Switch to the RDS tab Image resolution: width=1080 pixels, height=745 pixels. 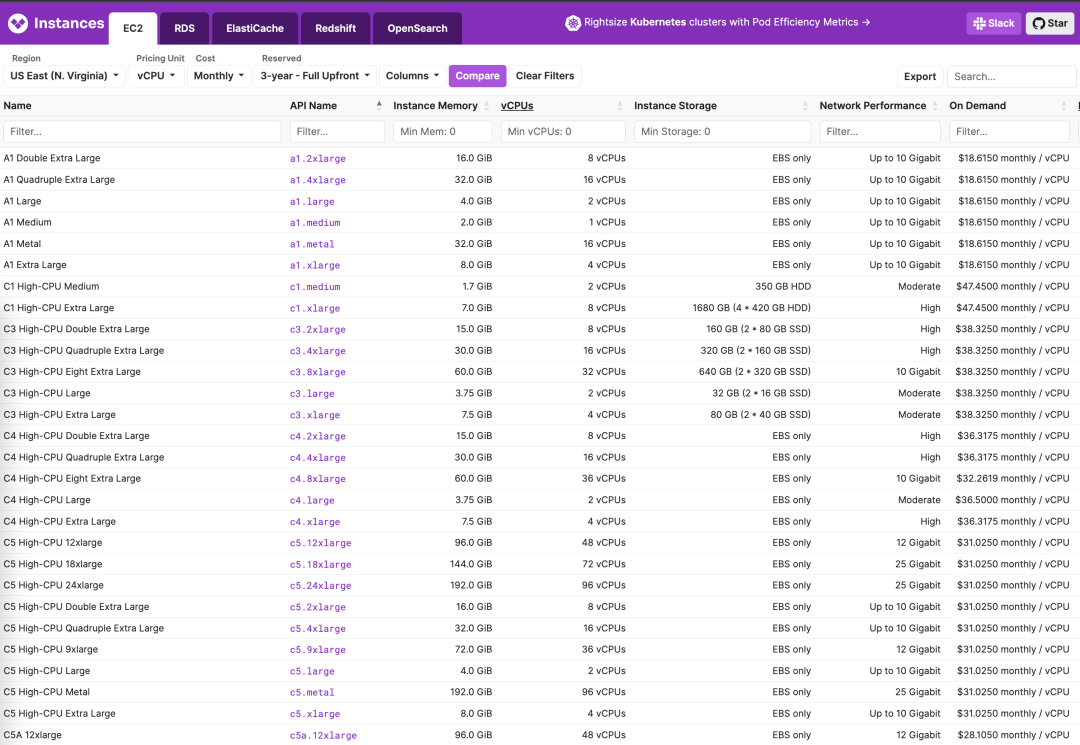184,28
